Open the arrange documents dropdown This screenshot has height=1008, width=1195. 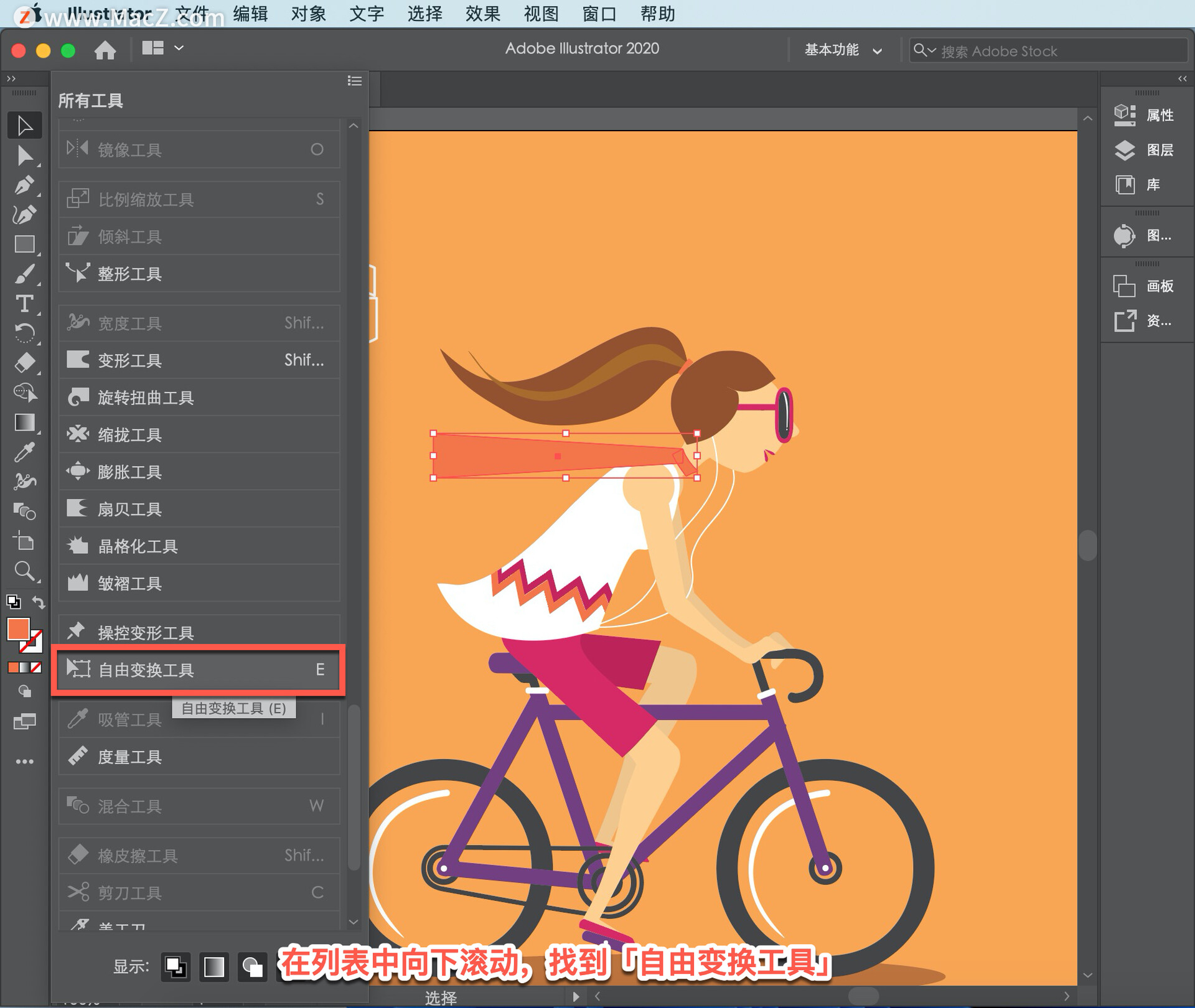click(163, 48)
